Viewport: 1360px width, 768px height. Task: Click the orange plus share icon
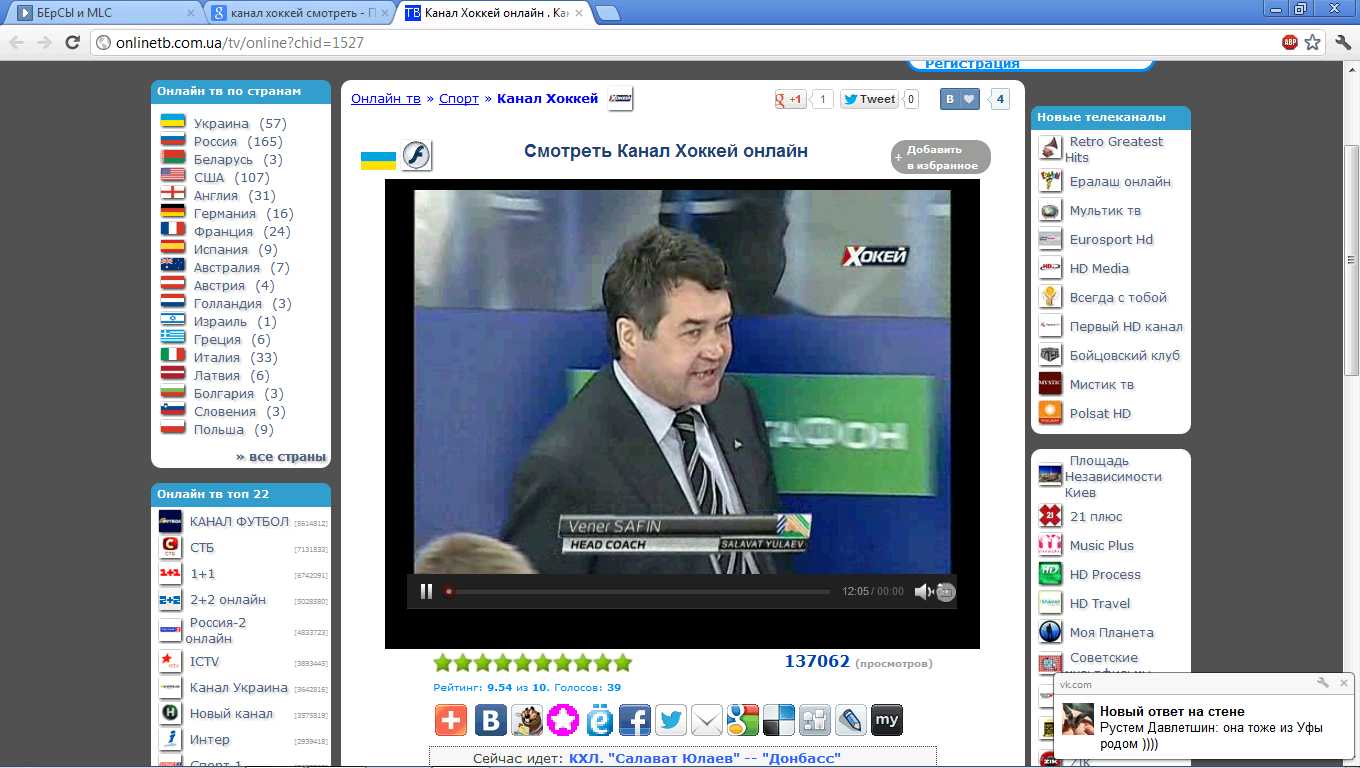point(451,720)
